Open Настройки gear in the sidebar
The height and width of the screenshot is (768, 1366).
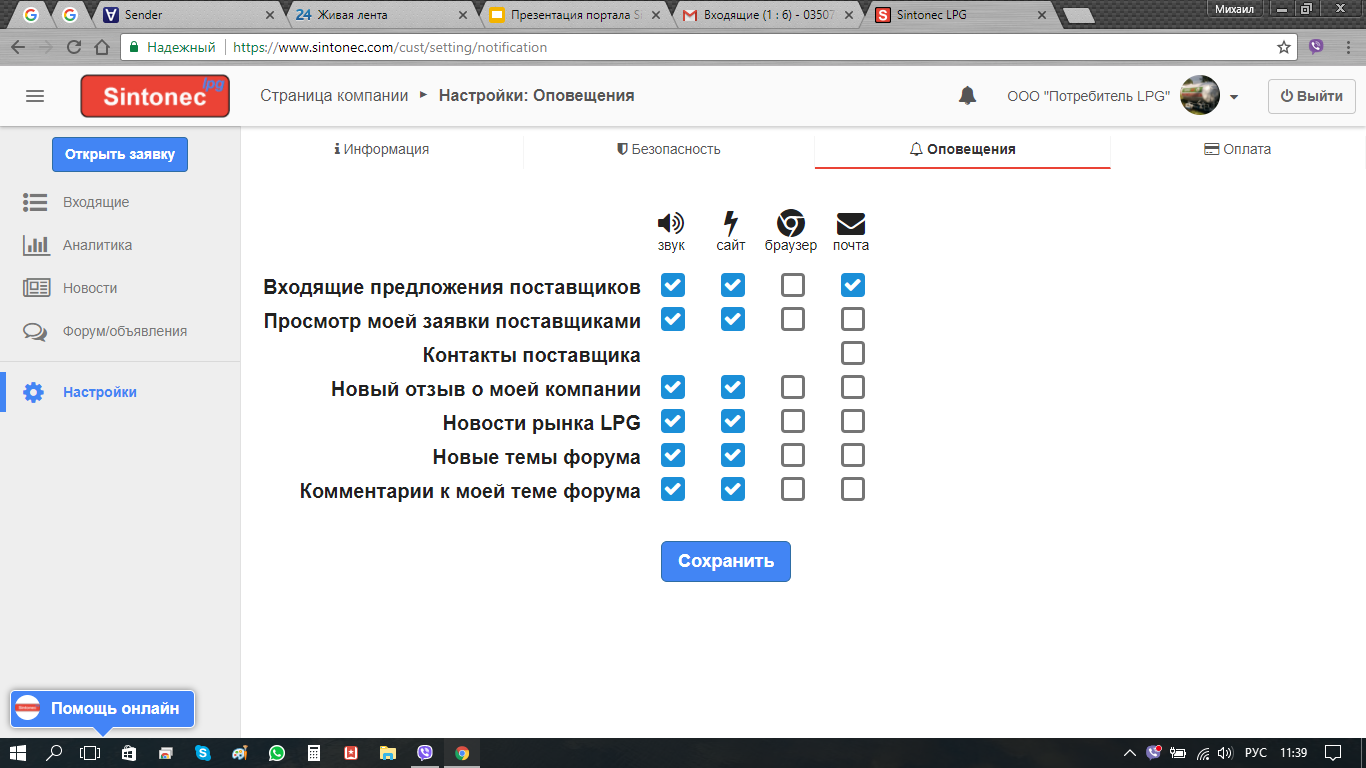(x=34, y=392)
